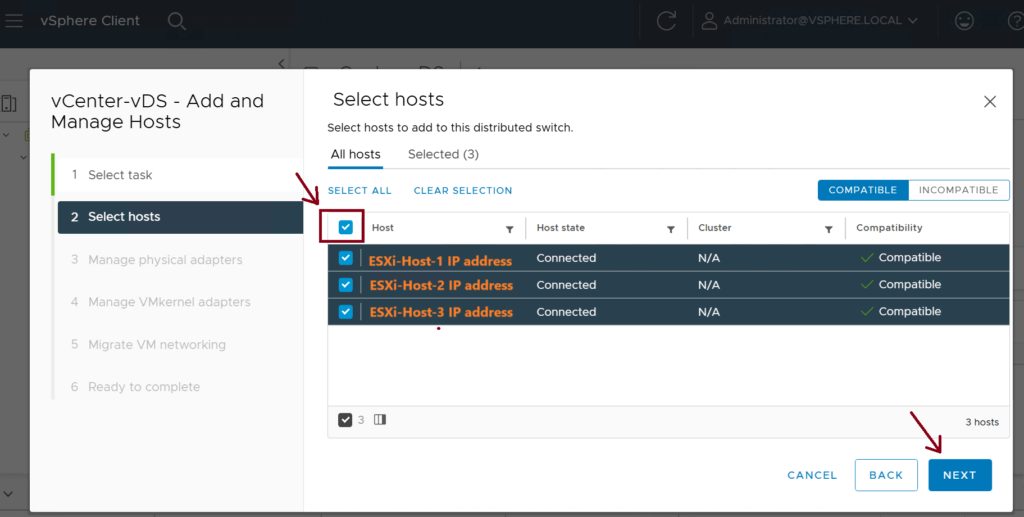Uncheck the ESXi-Host-2 row checkbox
1024x517 pixels.
[x=345, y=285]
